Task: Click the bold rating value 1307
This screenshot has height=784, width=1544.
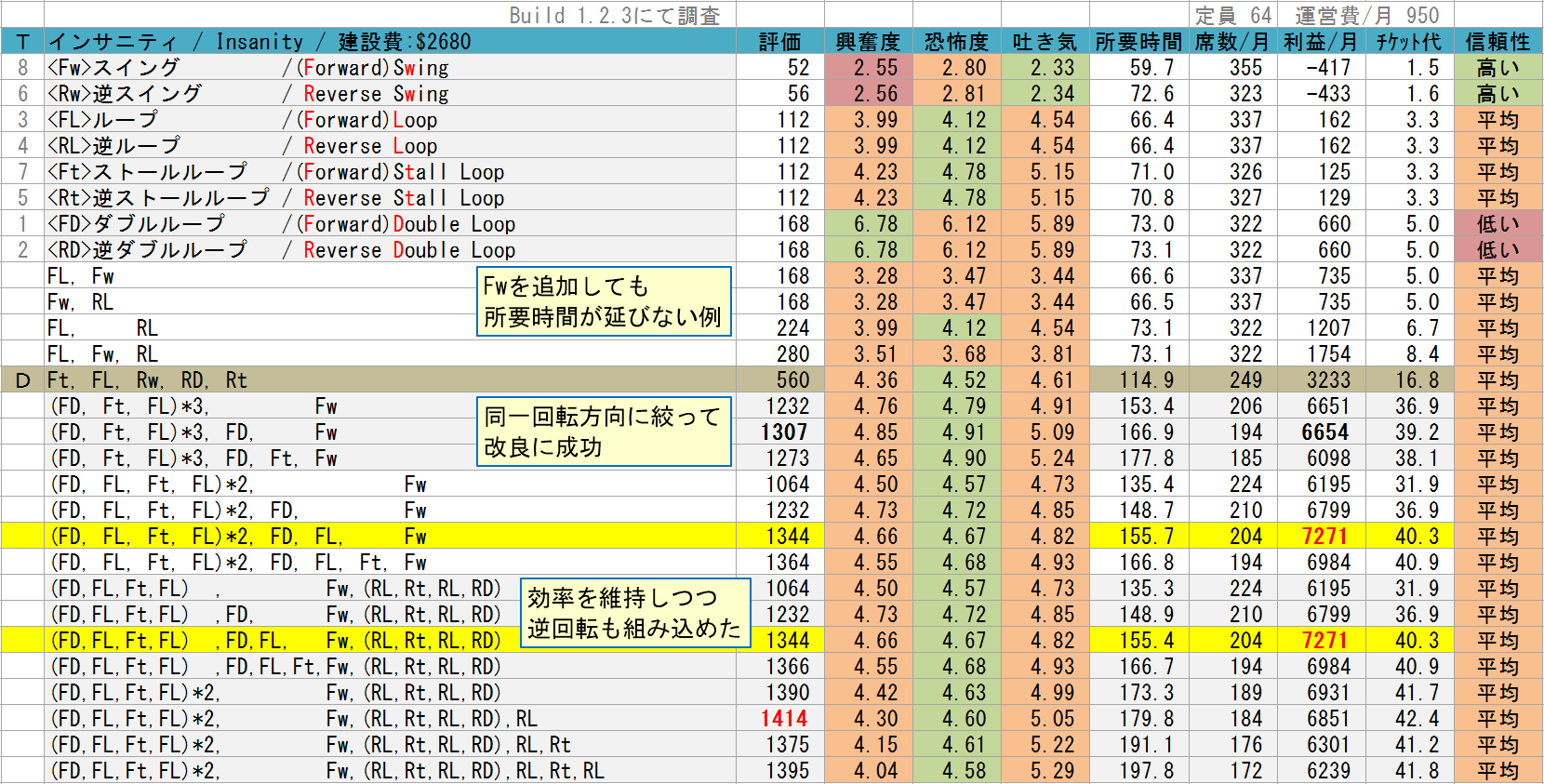Action: pyautogui.click(x=784, y=432)
